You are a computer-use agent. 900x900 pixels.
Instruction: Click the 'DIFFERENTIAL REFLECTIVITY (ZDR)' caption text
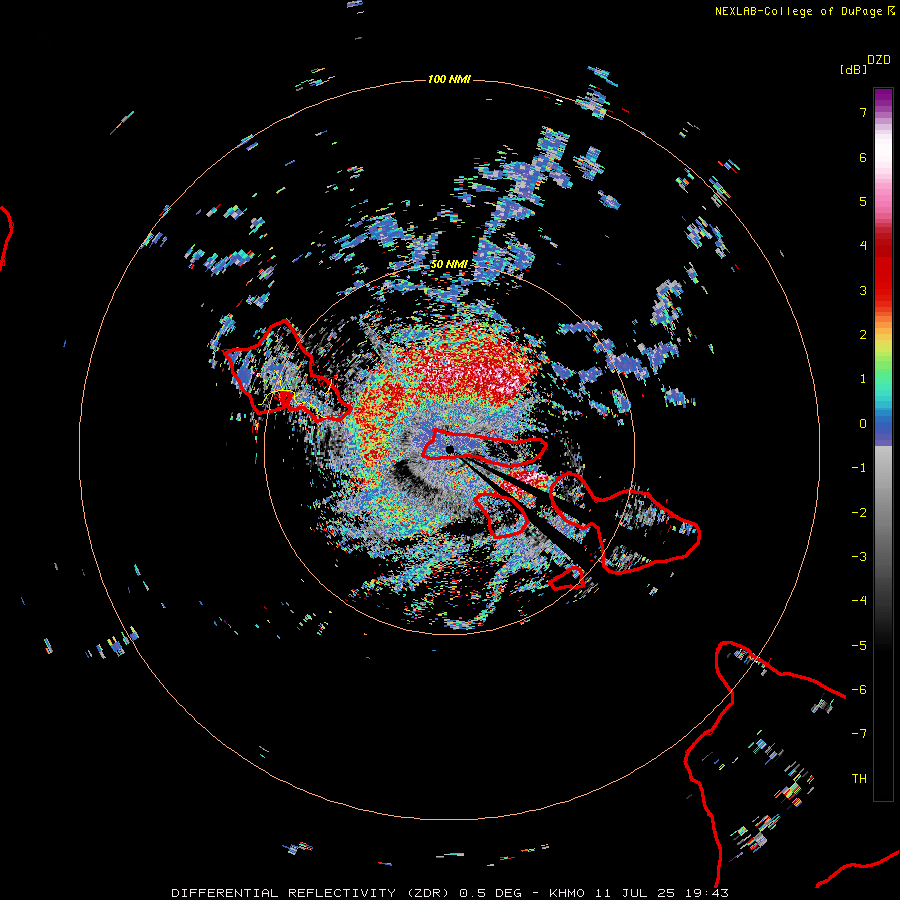point(313,893)
